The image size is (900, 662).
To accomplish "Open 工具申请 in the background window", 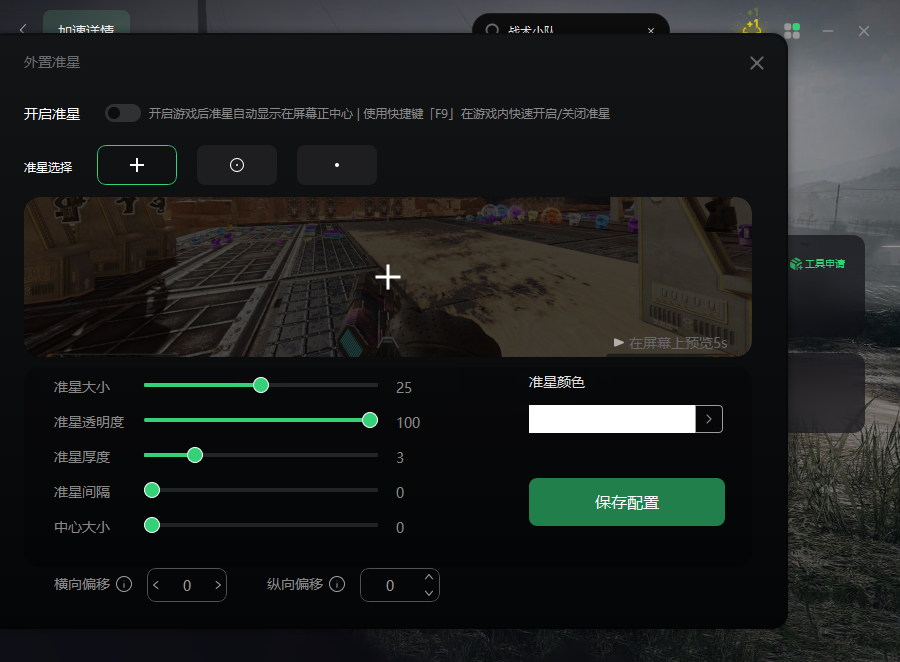I will coord(817,264).
